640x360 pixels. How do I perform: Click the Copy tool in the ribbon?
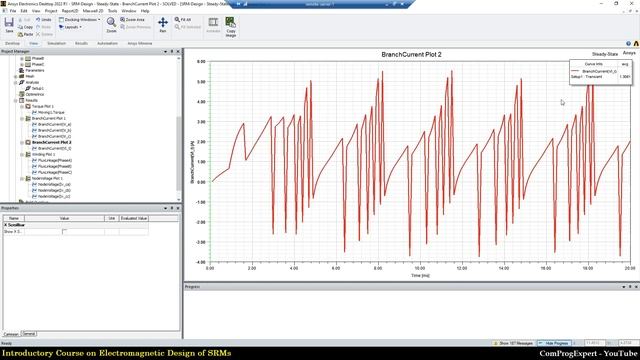point(25,27)
